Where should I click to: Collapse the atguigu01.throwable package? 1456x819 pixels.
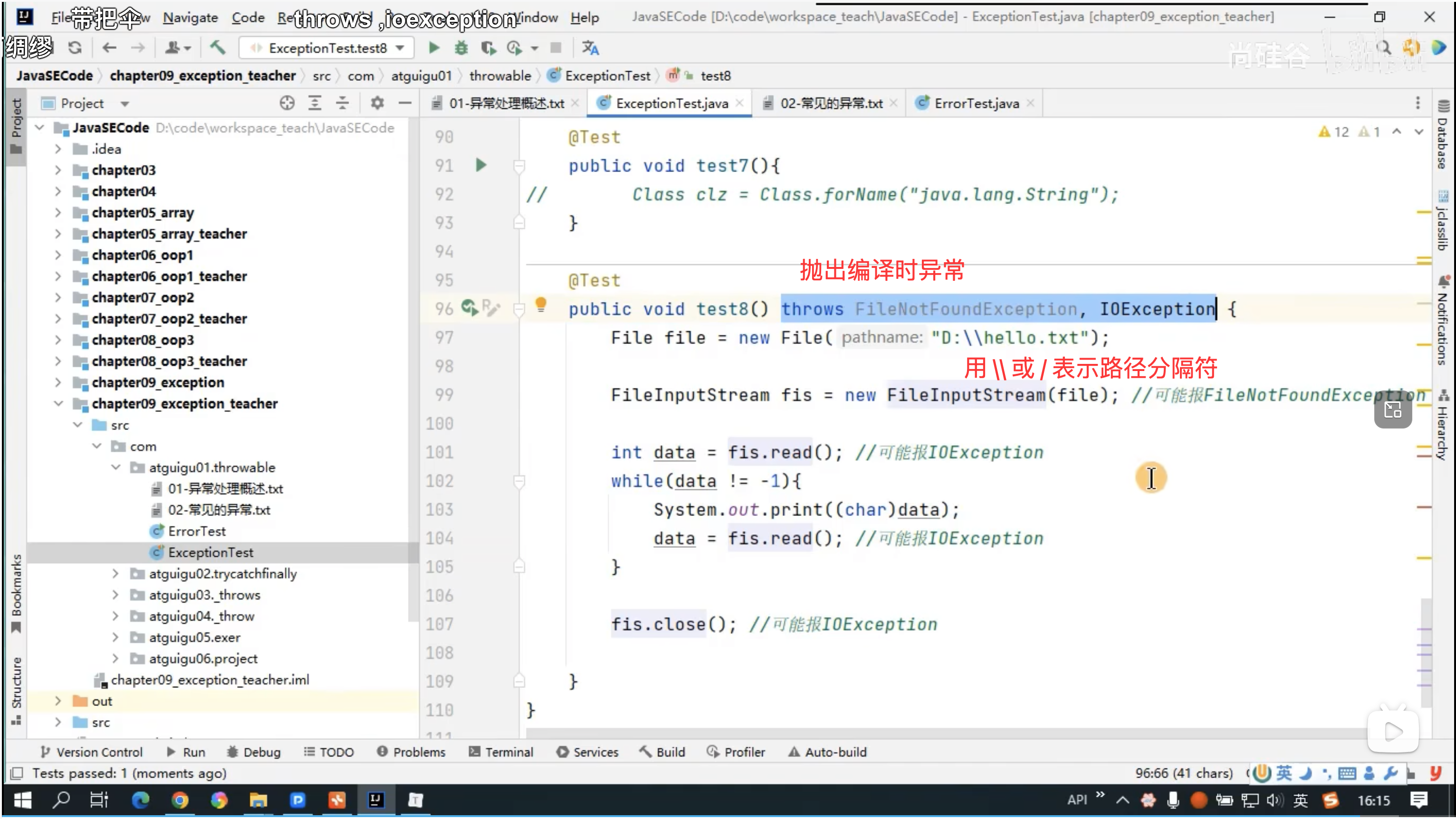pos(116,467)
